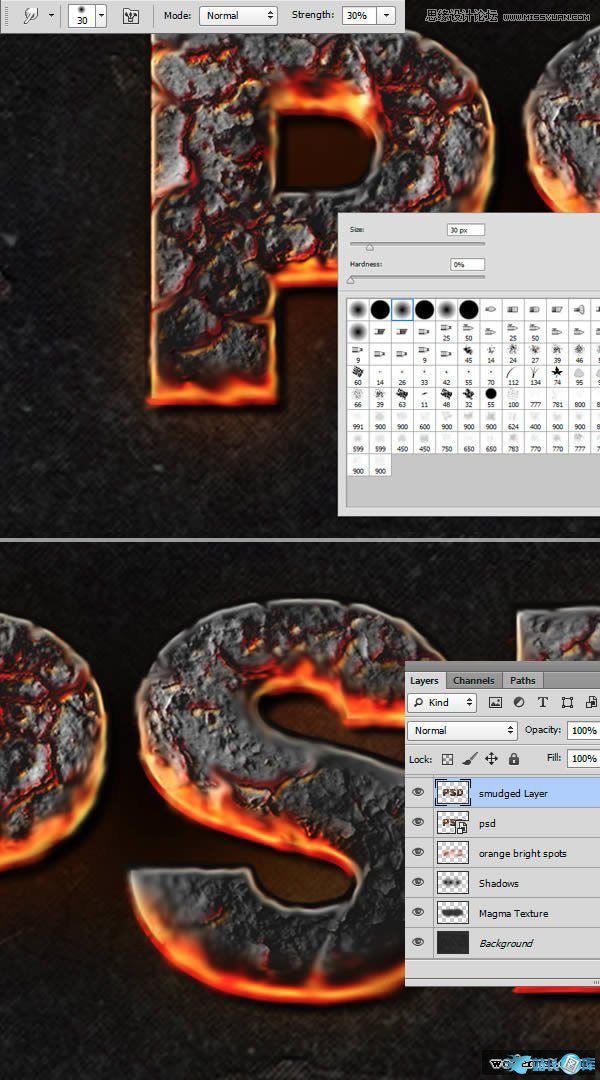The image size is (600, 1080).
Task: Open the layer Kind filter dropdown
Action: pos(442,703)
